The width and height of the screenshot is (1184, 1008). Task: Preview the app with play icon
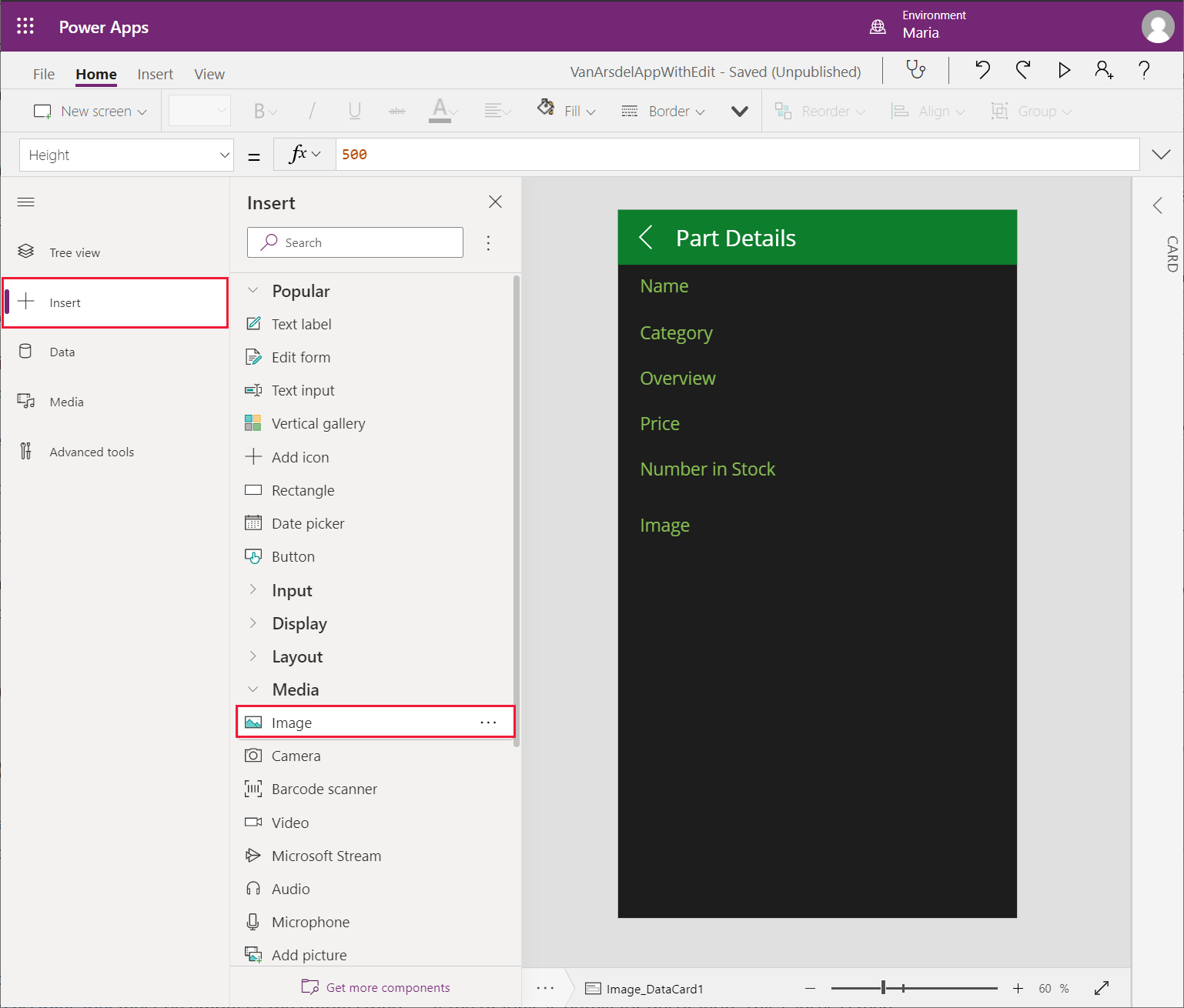(1064, 70)
